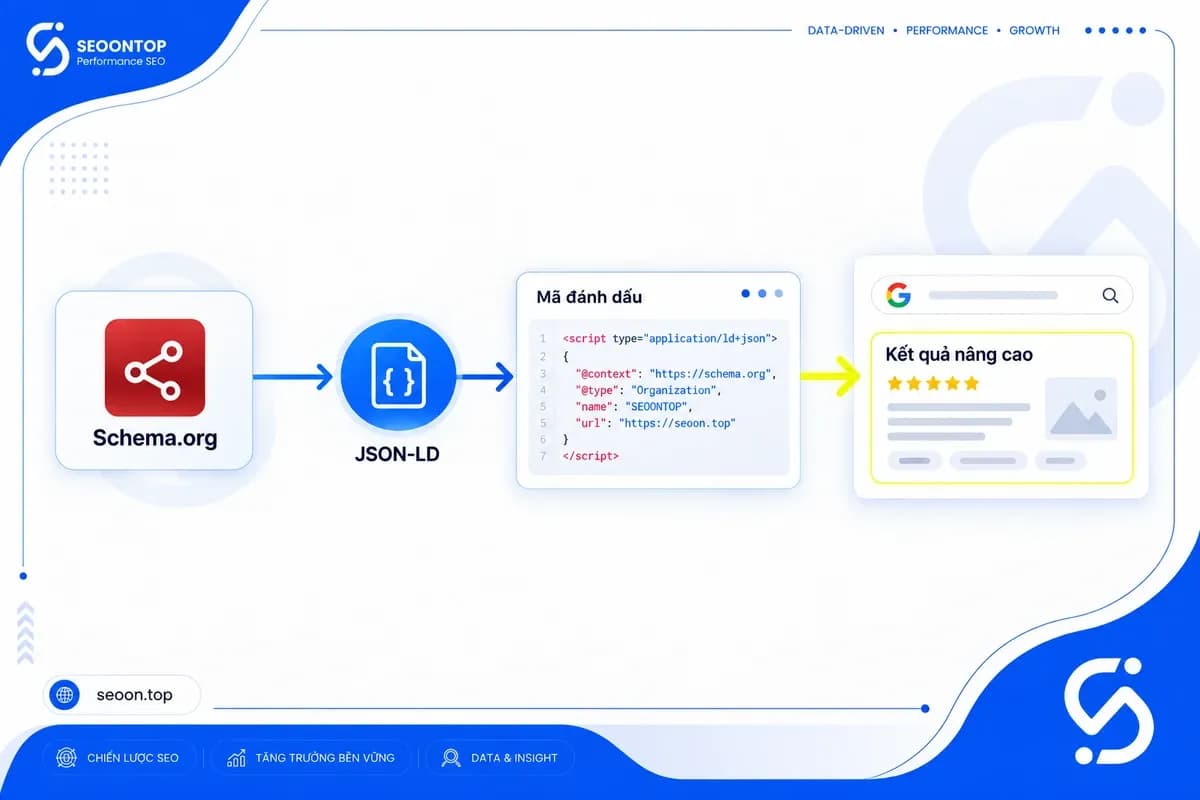Click the red Schema.org share icon
The image size is (1200, 800).
[x=155, y=367]
